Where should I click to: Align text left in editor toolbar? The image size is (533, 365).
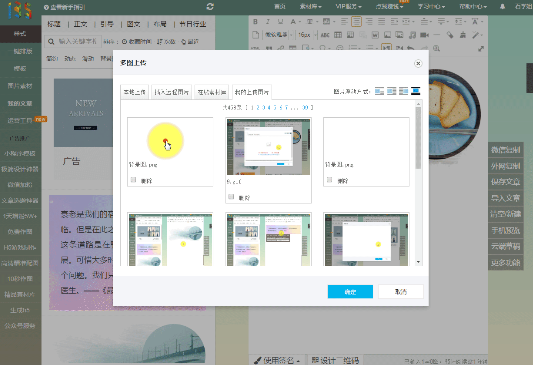(x=344, y=22)
